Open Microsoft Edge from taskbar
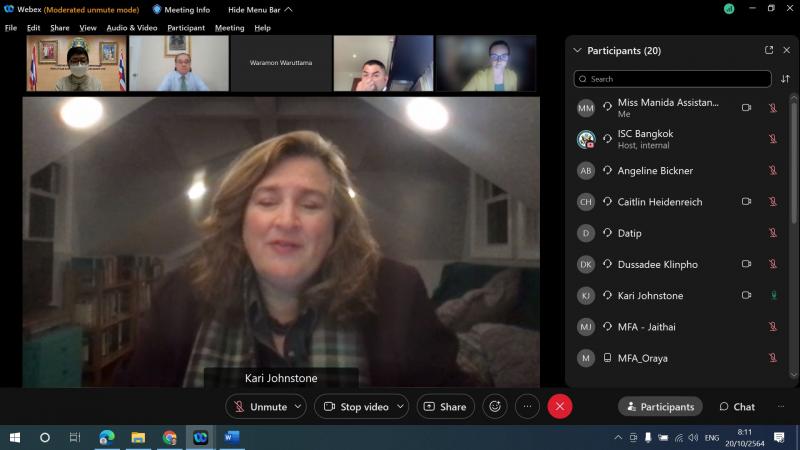This screenshot has height=450, width=800. (x=107, y=437)
